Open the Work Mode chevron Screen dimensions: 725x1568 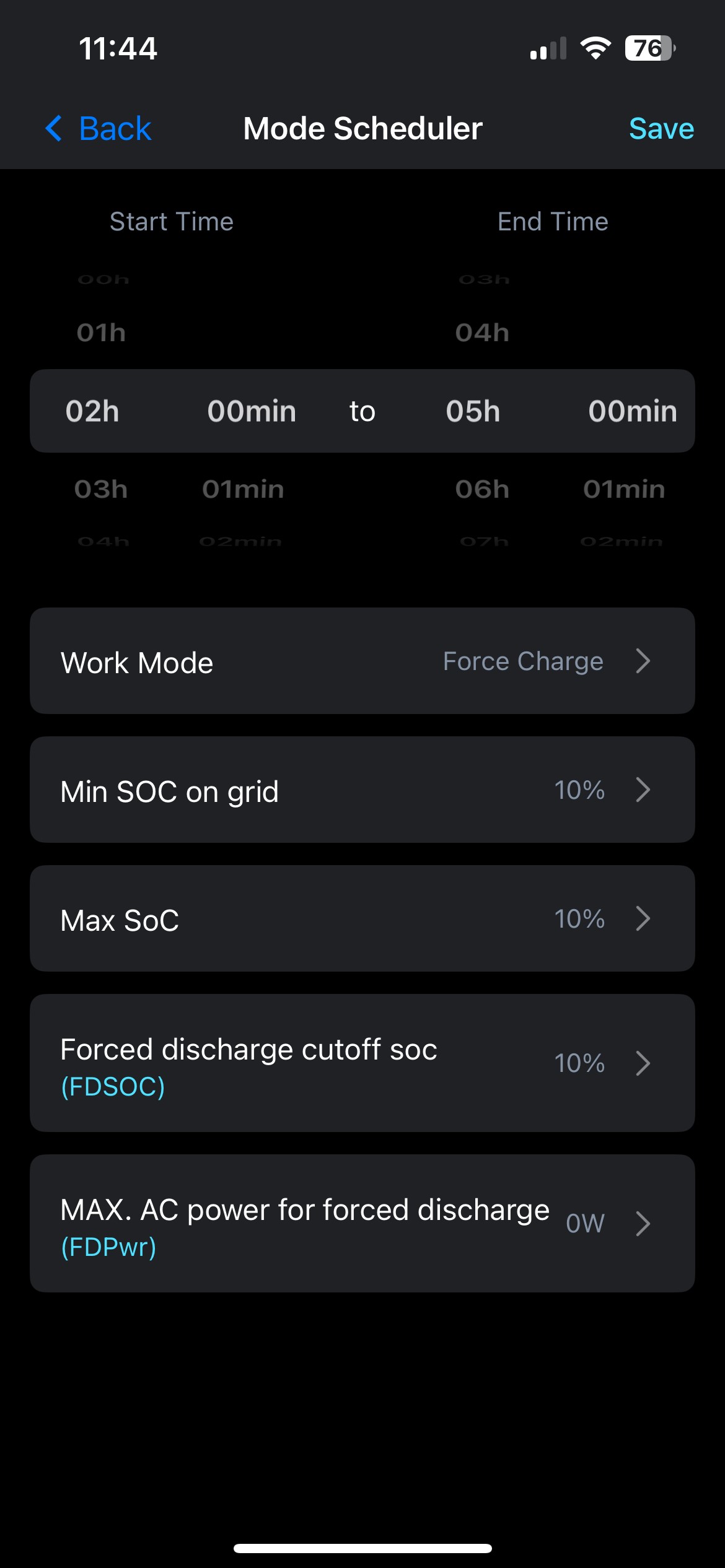coord(643,661)
